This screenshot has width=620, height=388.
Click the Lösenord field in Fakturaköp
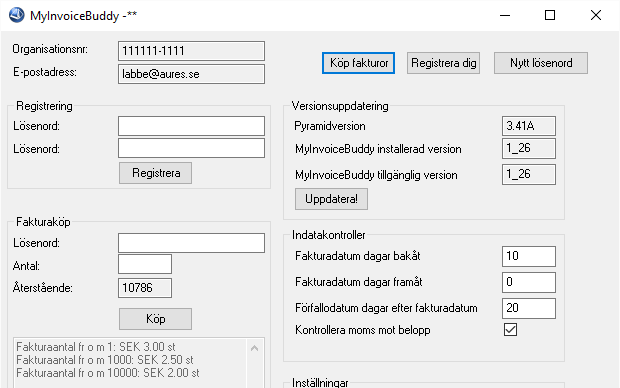(191, 243)
